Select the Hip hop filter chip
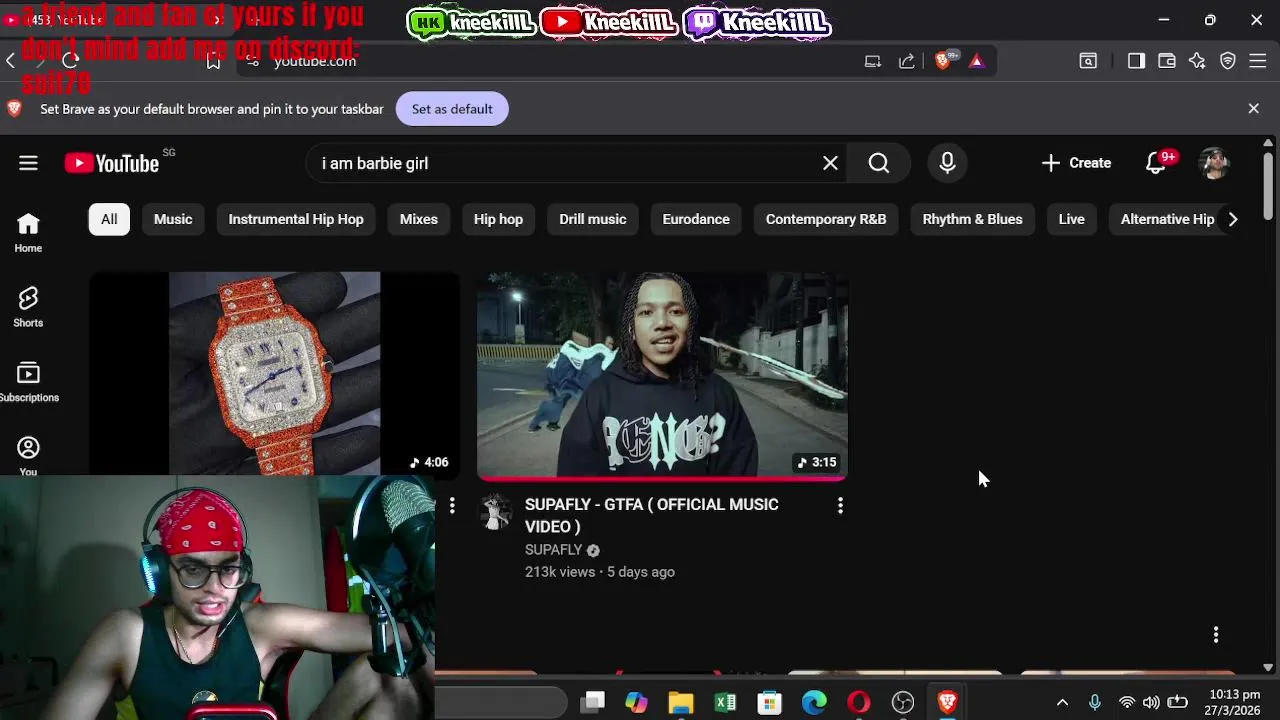This screenshot has width=1280, height=720. tap(498, 219)
